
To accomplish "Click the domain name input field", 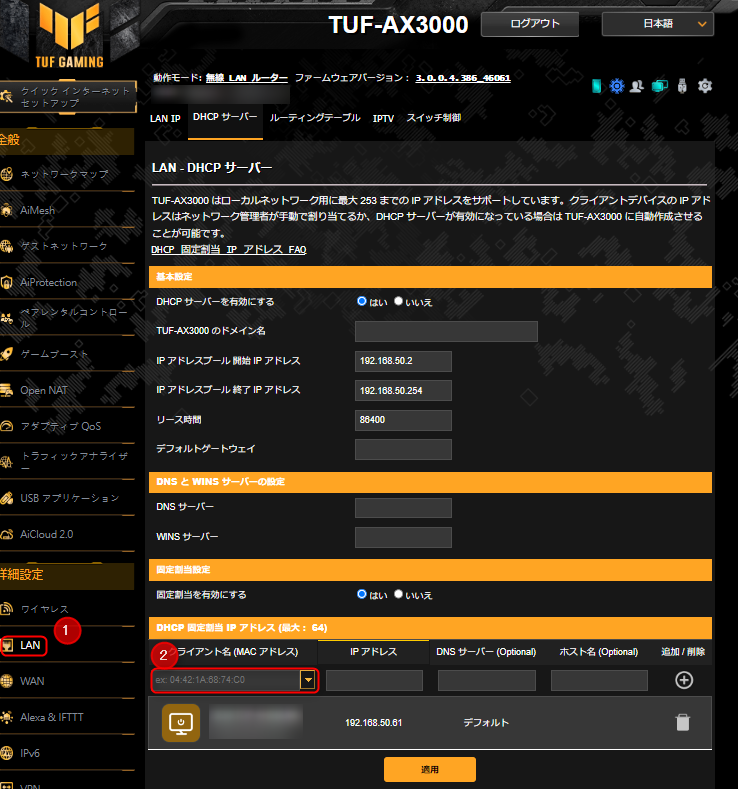I will pos(446,332).
